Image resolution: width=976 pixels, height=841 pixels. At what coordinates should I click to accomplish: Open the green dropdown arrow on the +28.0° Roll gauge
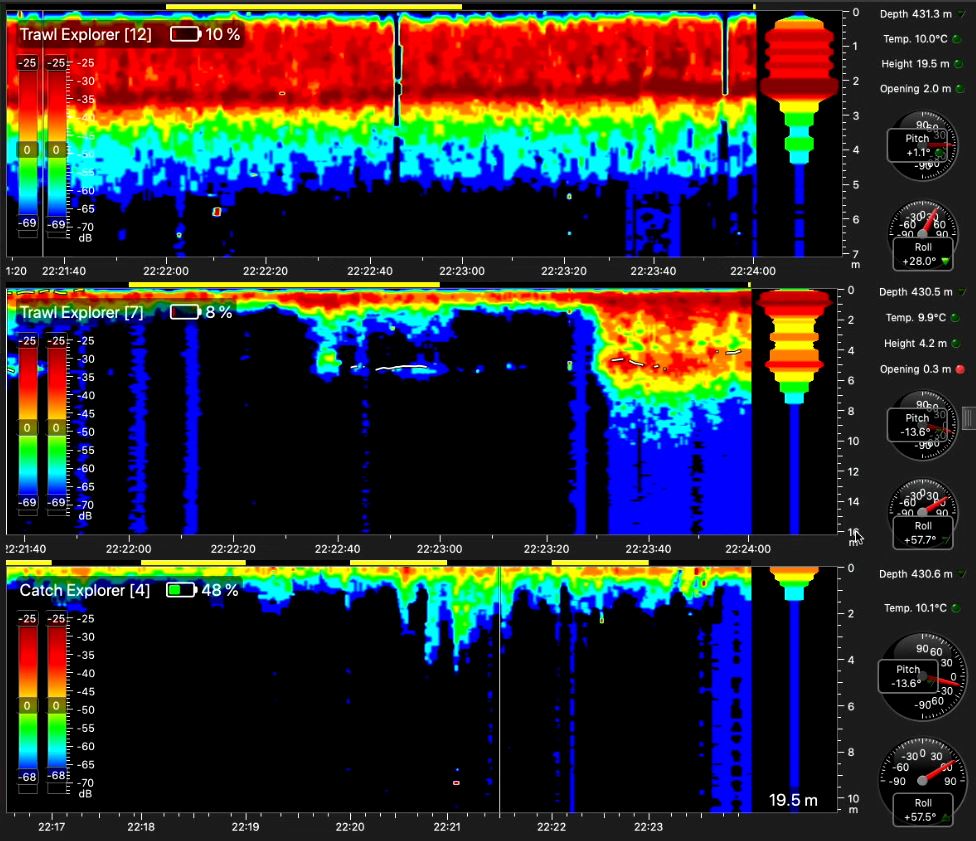(945, 263)
